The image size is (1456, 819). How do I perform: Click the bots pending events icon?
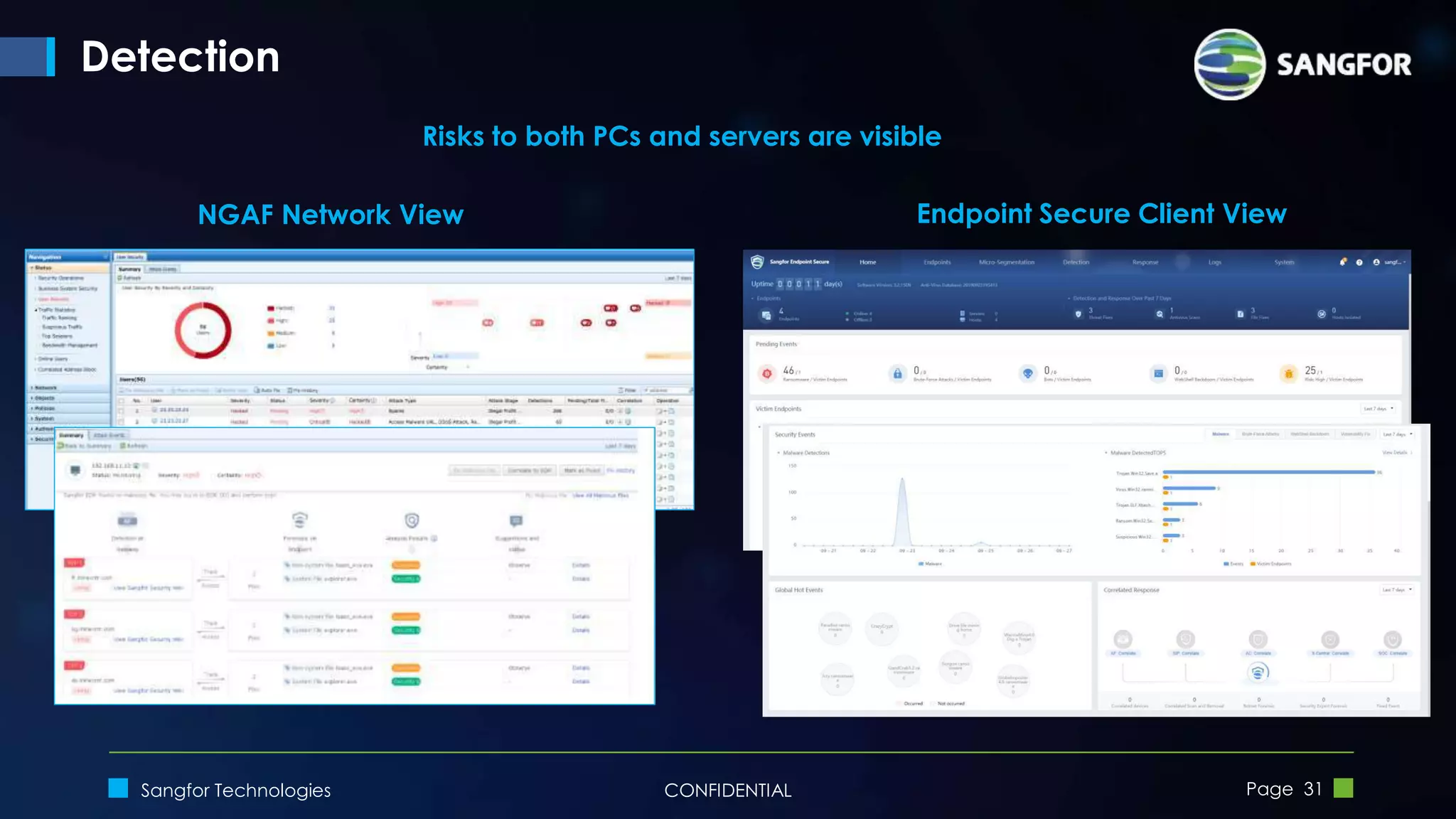click(x=1028, y=373)
